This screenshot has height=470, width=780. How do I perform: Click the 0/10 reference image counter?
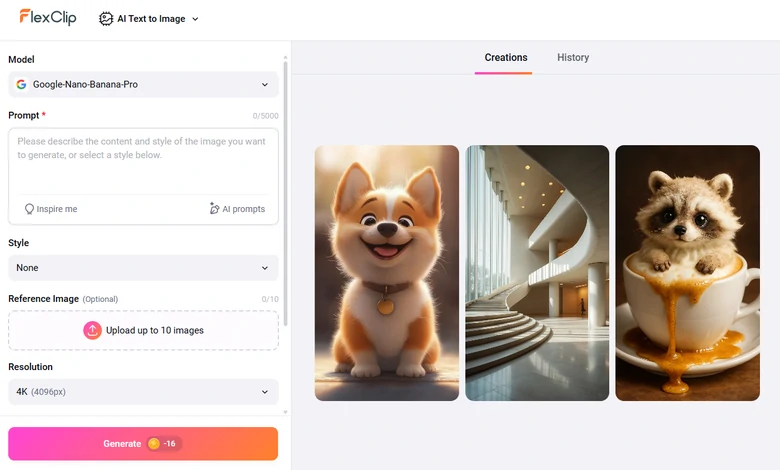[270, 299]
